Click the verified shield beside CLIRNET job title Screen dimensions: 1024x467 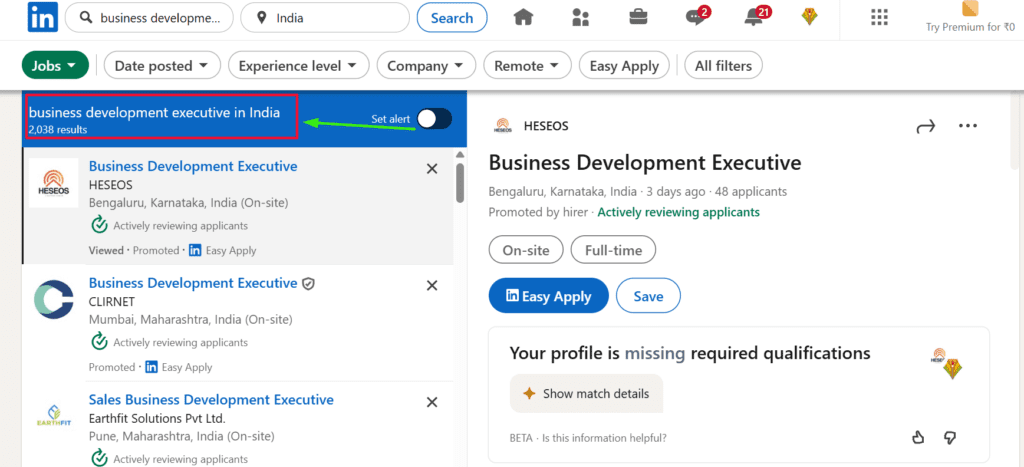tap(309, 283)
